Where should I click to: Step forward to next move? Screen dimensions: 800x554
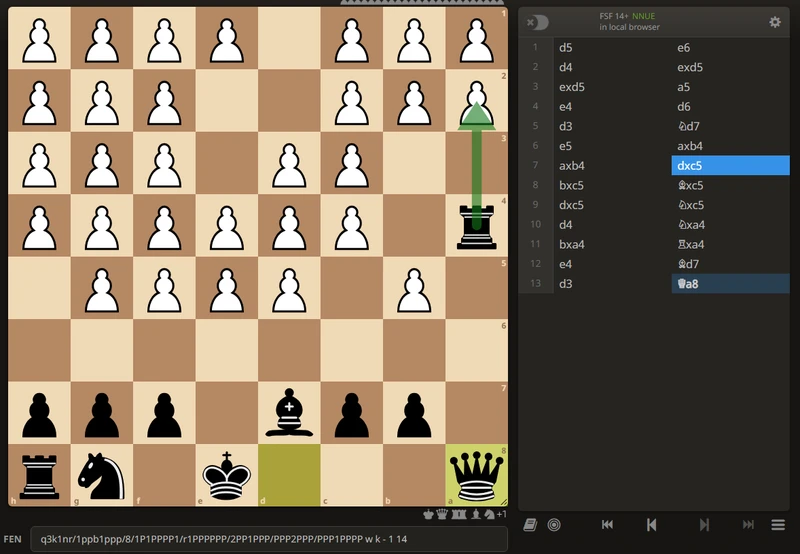[x=704, y=524]
